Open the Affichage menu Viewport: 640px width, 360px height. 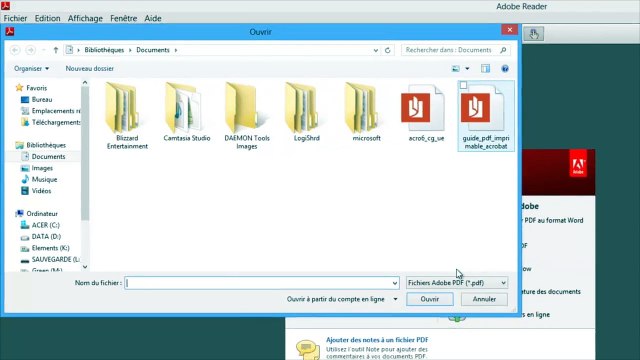point(85,18)
